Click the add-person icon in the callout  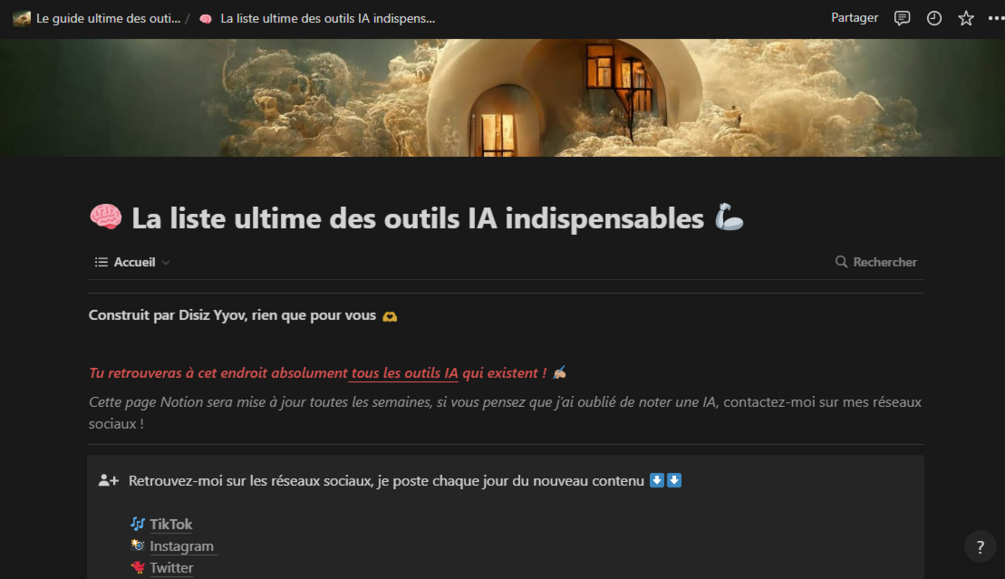[108, 480]
